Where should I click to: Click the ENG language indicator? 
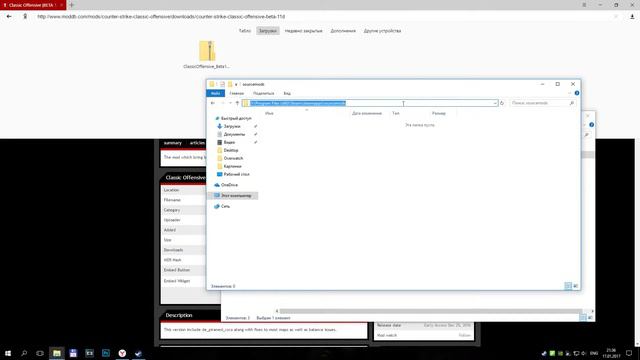pos(594,353)
